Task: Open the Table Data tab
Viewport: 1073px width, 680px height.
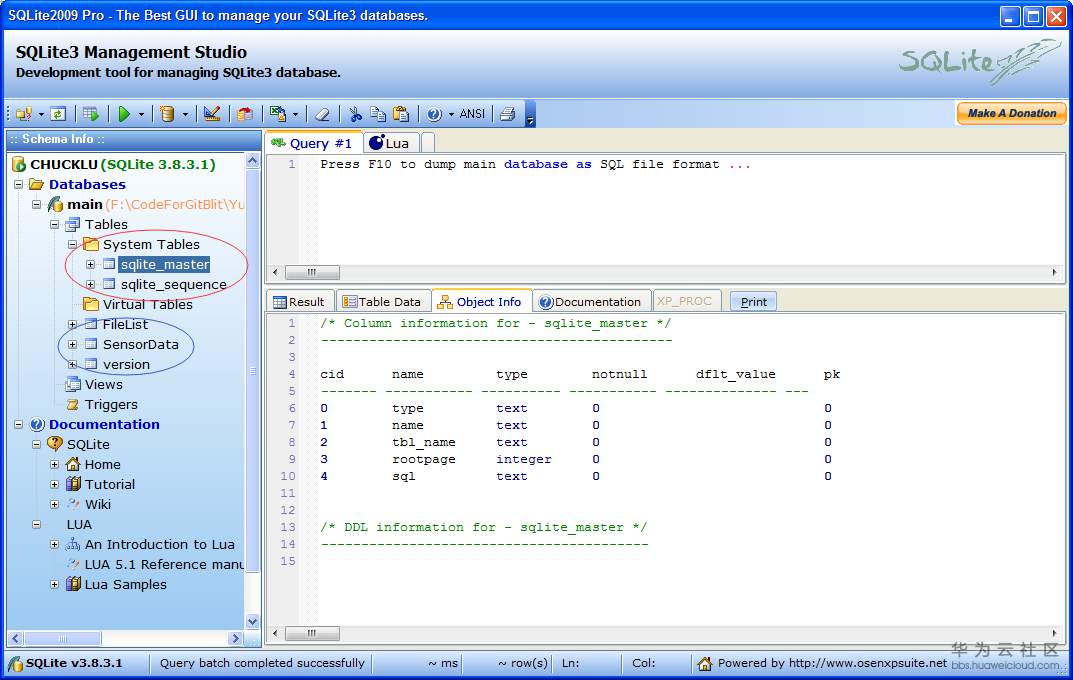Action: 383,302
